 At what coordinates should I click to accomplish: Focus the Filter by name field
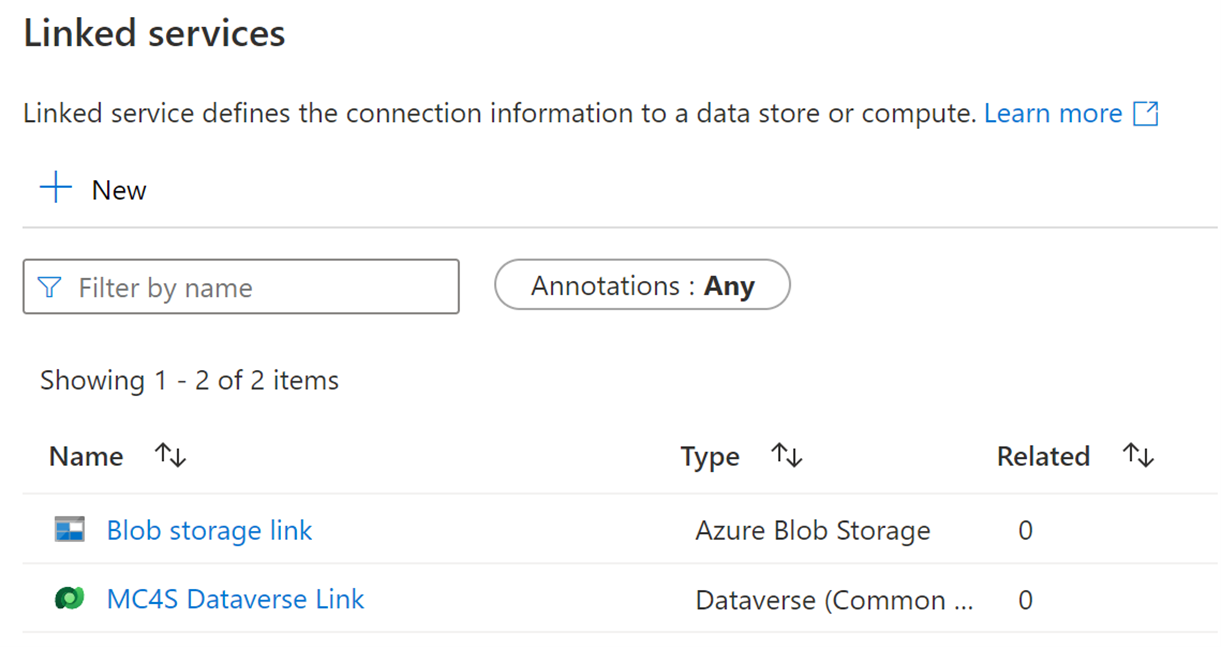[x=241, y=287]
